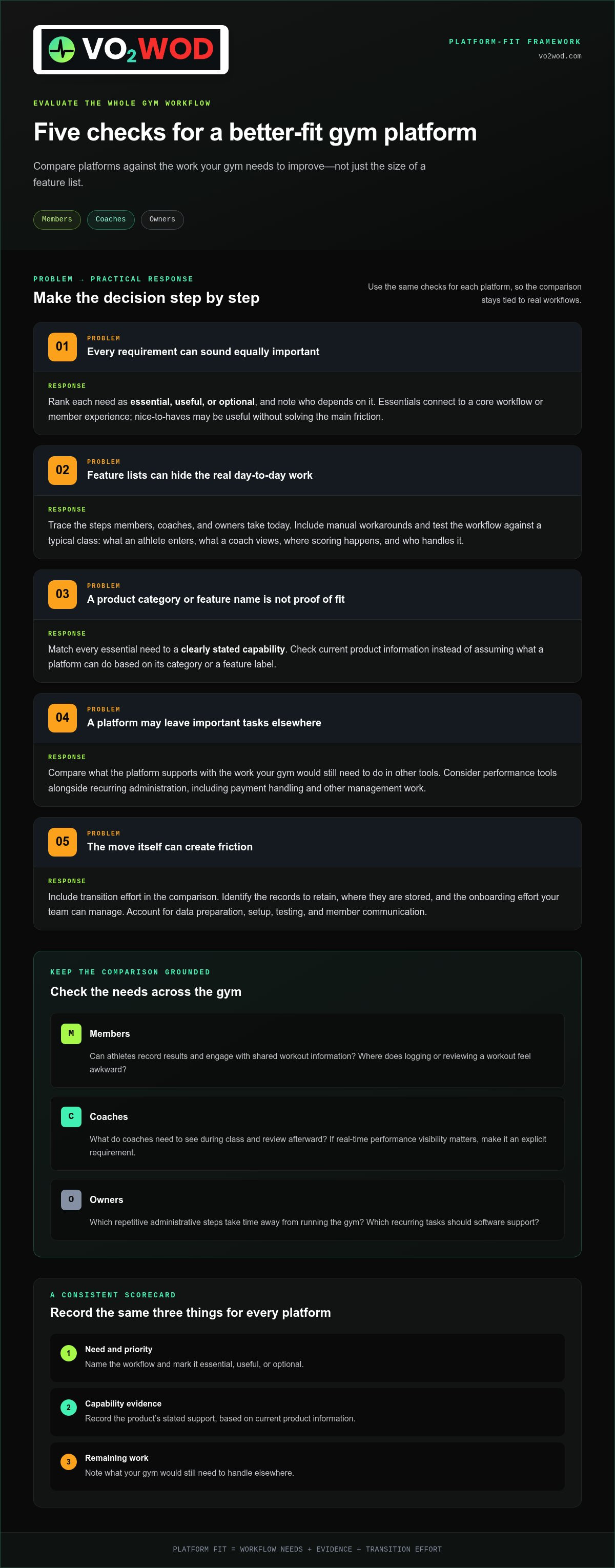Click the gray O Owners icon
Image resolution: width=615 pixels, height=1568 pixels.
coord(71,1200)
